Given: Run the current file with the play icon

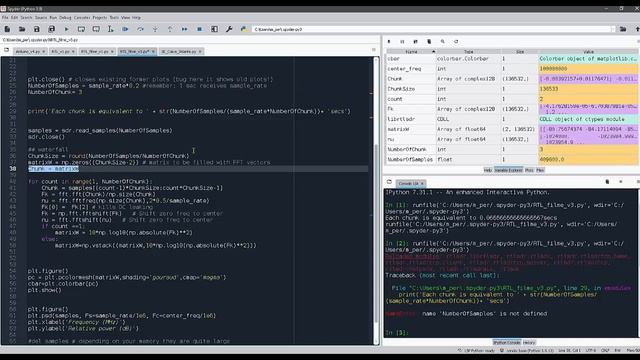Looking at the screenshot, I should click(67, 29).
